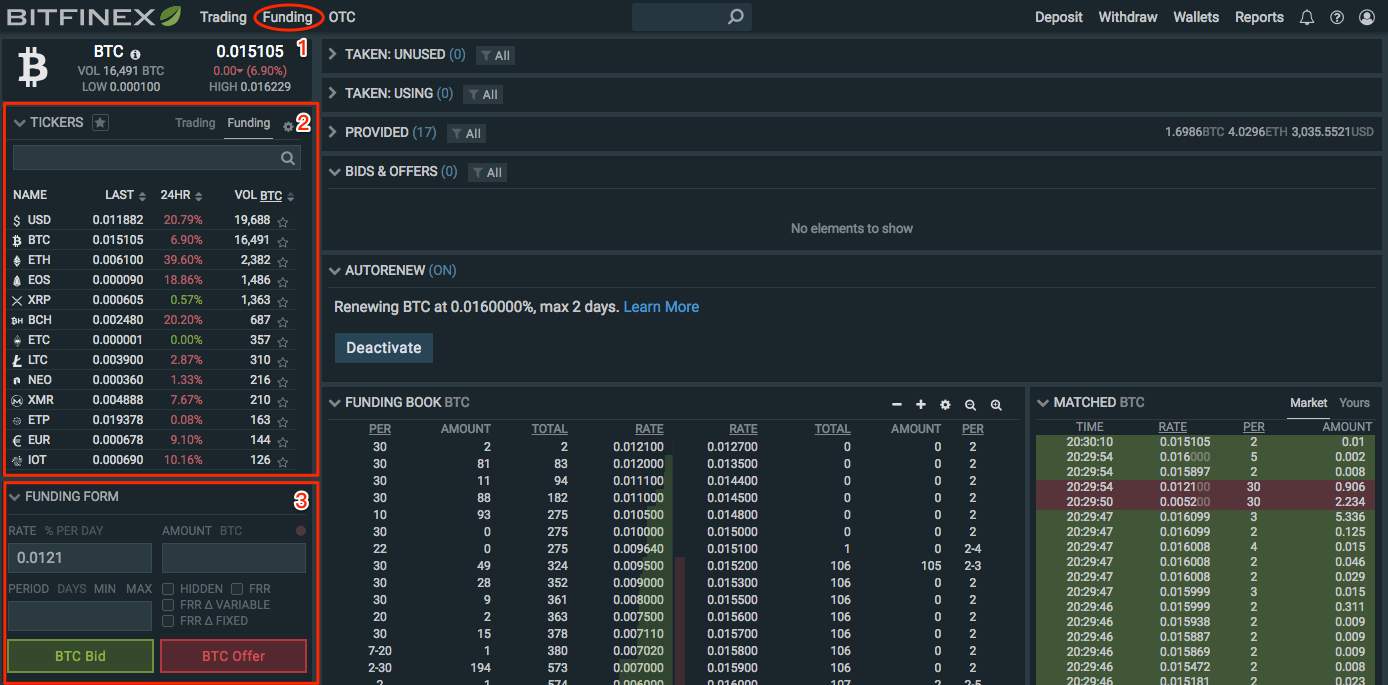Image resolution: width=1388 pixels, height=685 pixels.
Task: Go to the Deposit page
Action: tap(1059, 17)
